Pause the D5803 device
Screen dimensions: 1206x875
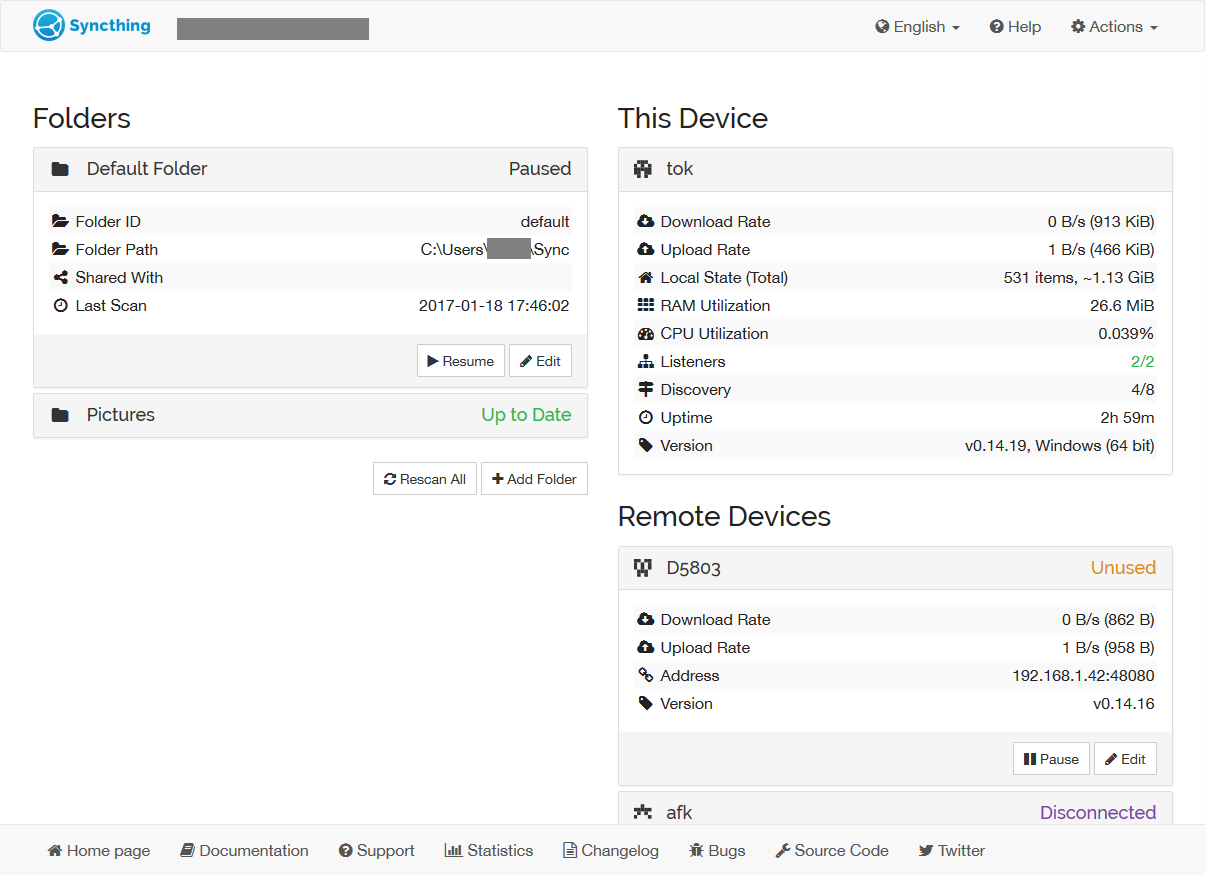point(1051,759)
